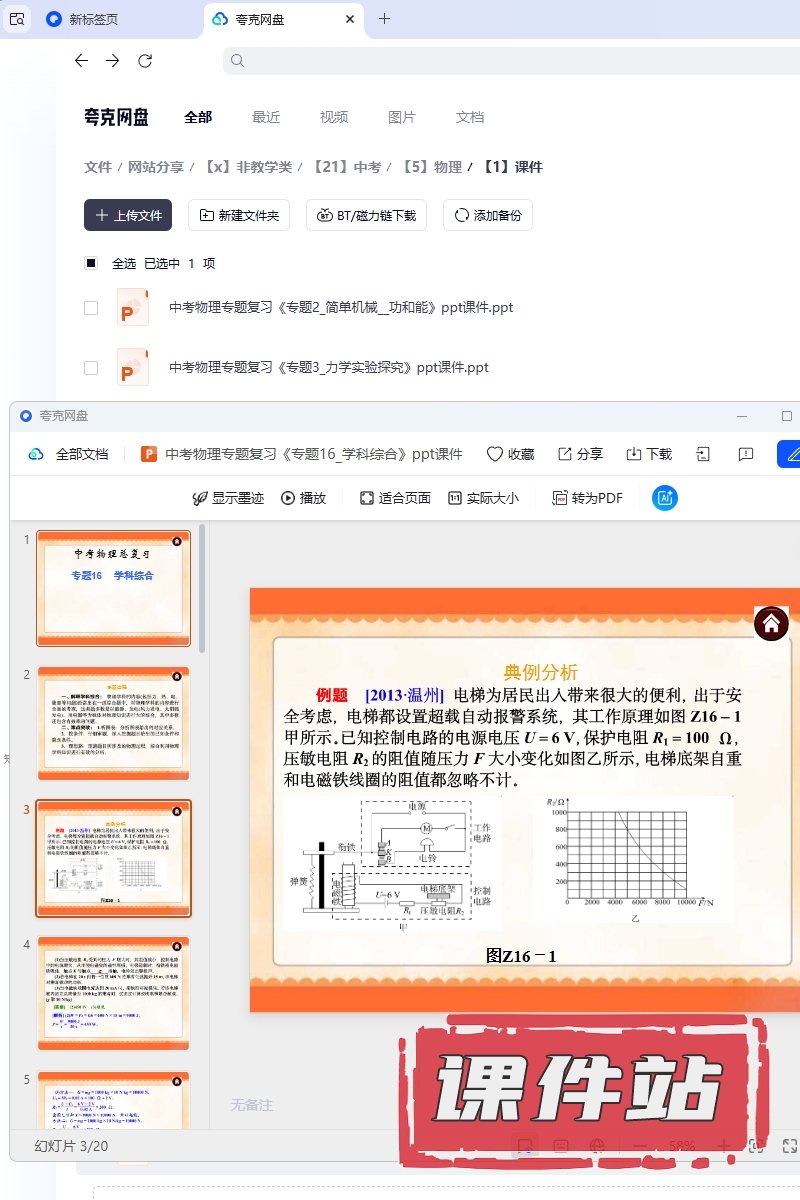Switch to the 视频 tab
The height and width of the screenshot is (1200, 800).
click(x=334, y=117)
